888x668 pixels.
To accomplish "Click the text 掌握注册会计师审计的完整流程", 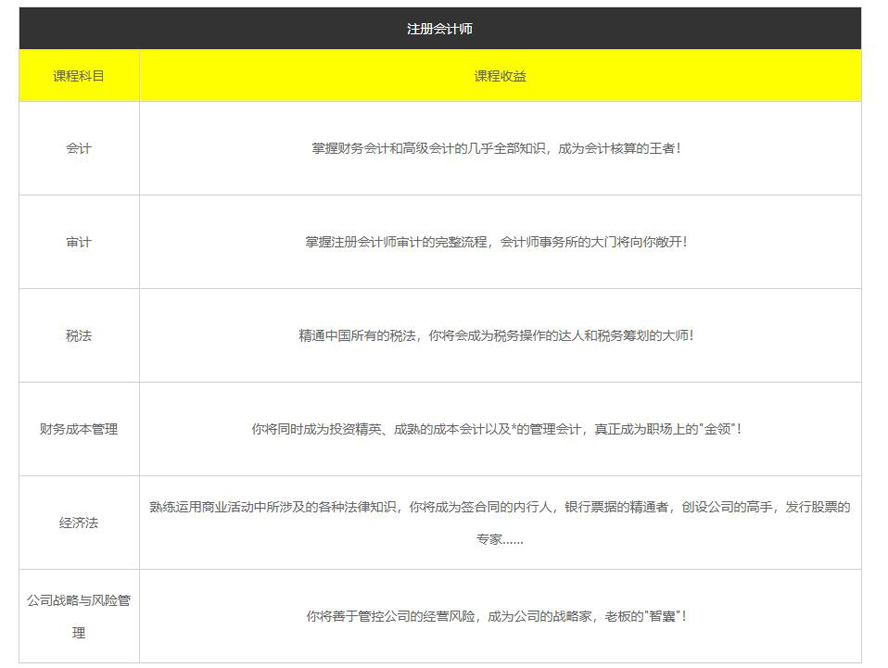I will [396, 242].
